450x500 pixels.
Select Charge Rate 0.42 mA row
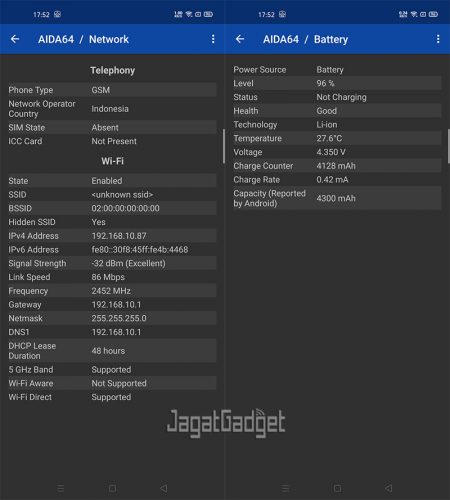pyautogui.click(x=337, y=179)
